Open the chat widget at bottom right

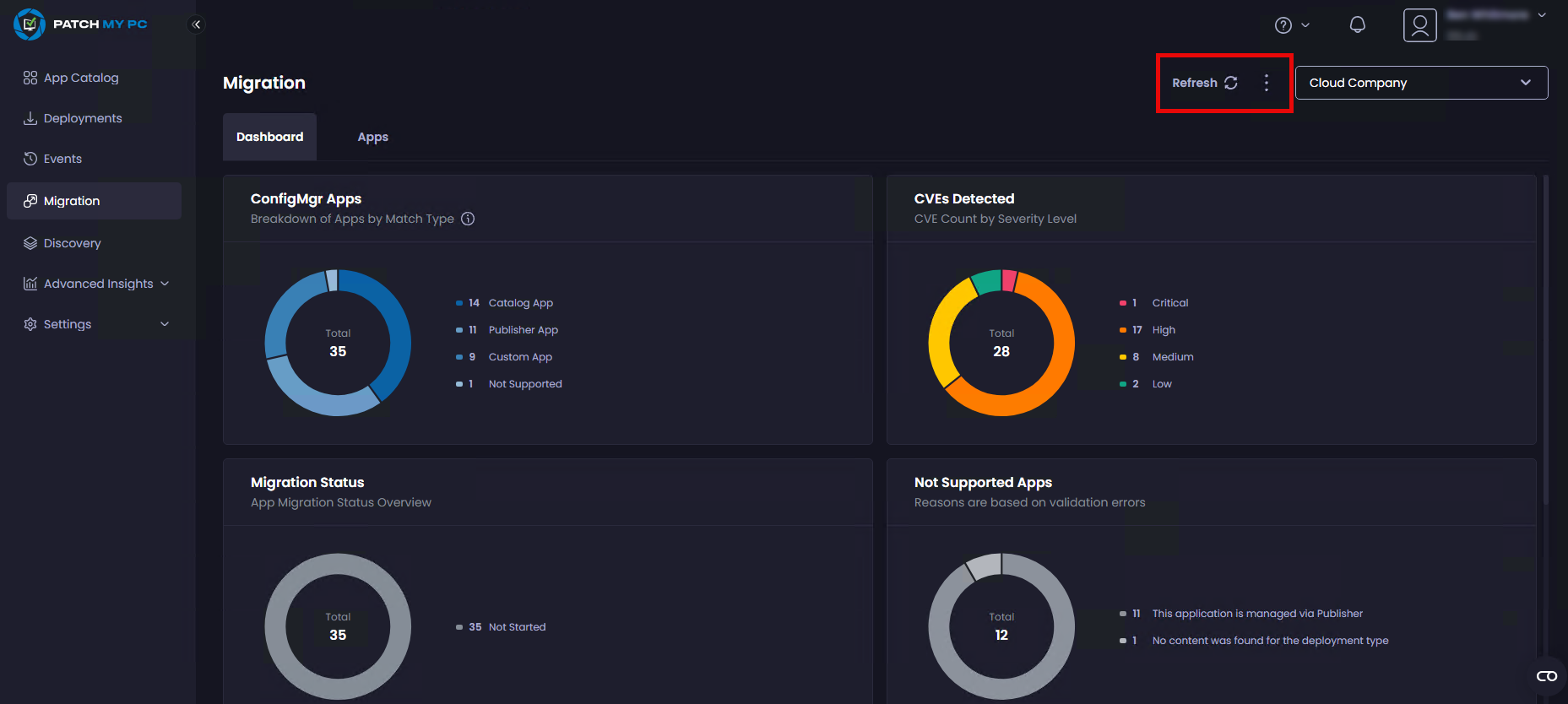(x=1547, y=676)
